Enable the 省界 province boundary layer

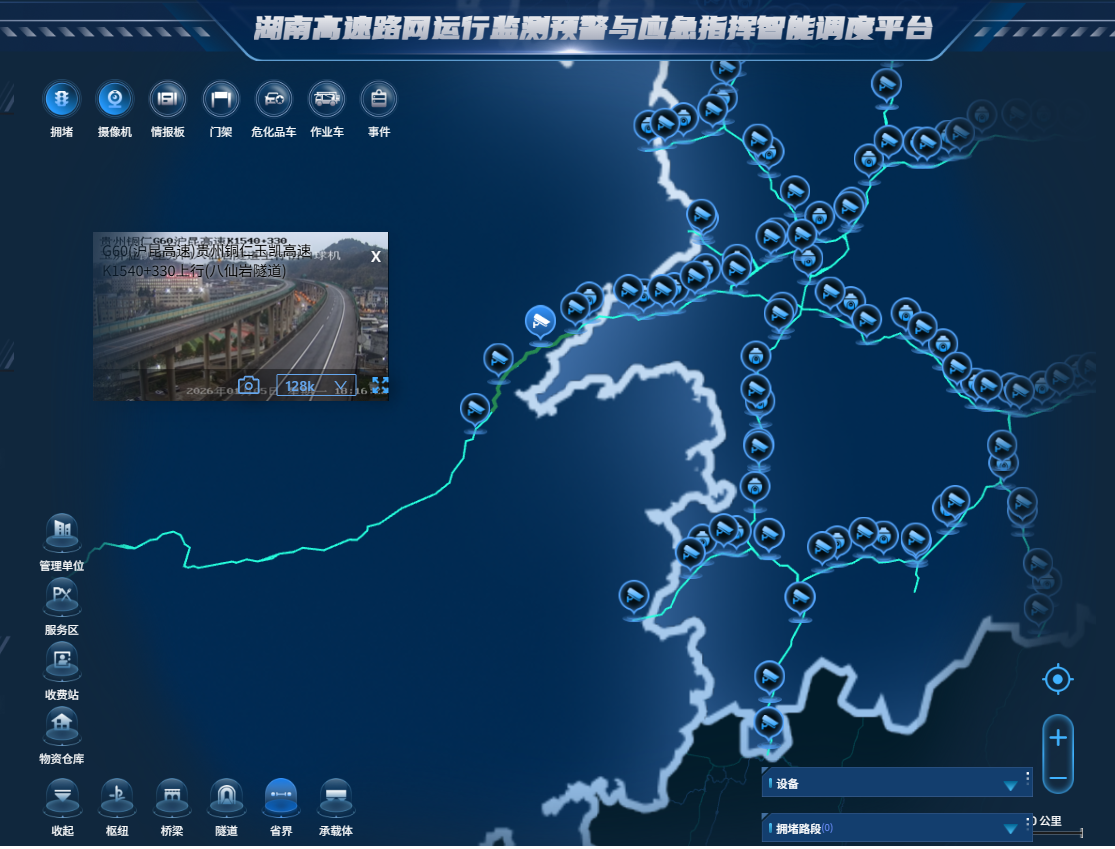281,797
